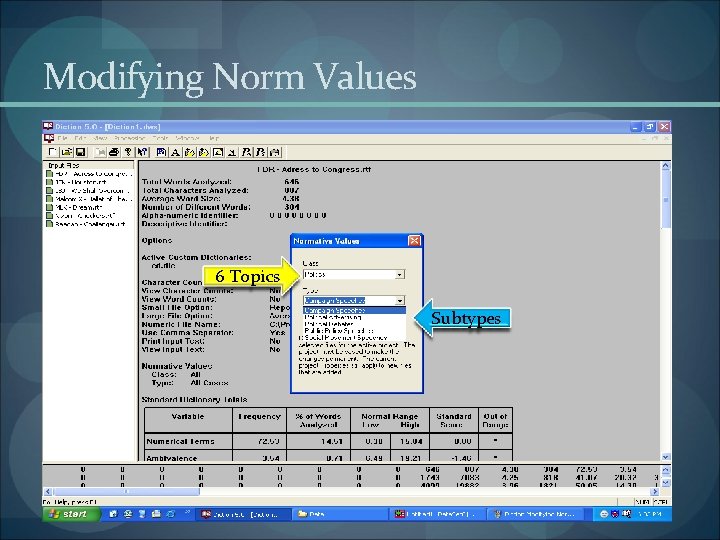Select the Nixon - Checkers input file
This screenshot has width=720, height=540.
point(80,215)
